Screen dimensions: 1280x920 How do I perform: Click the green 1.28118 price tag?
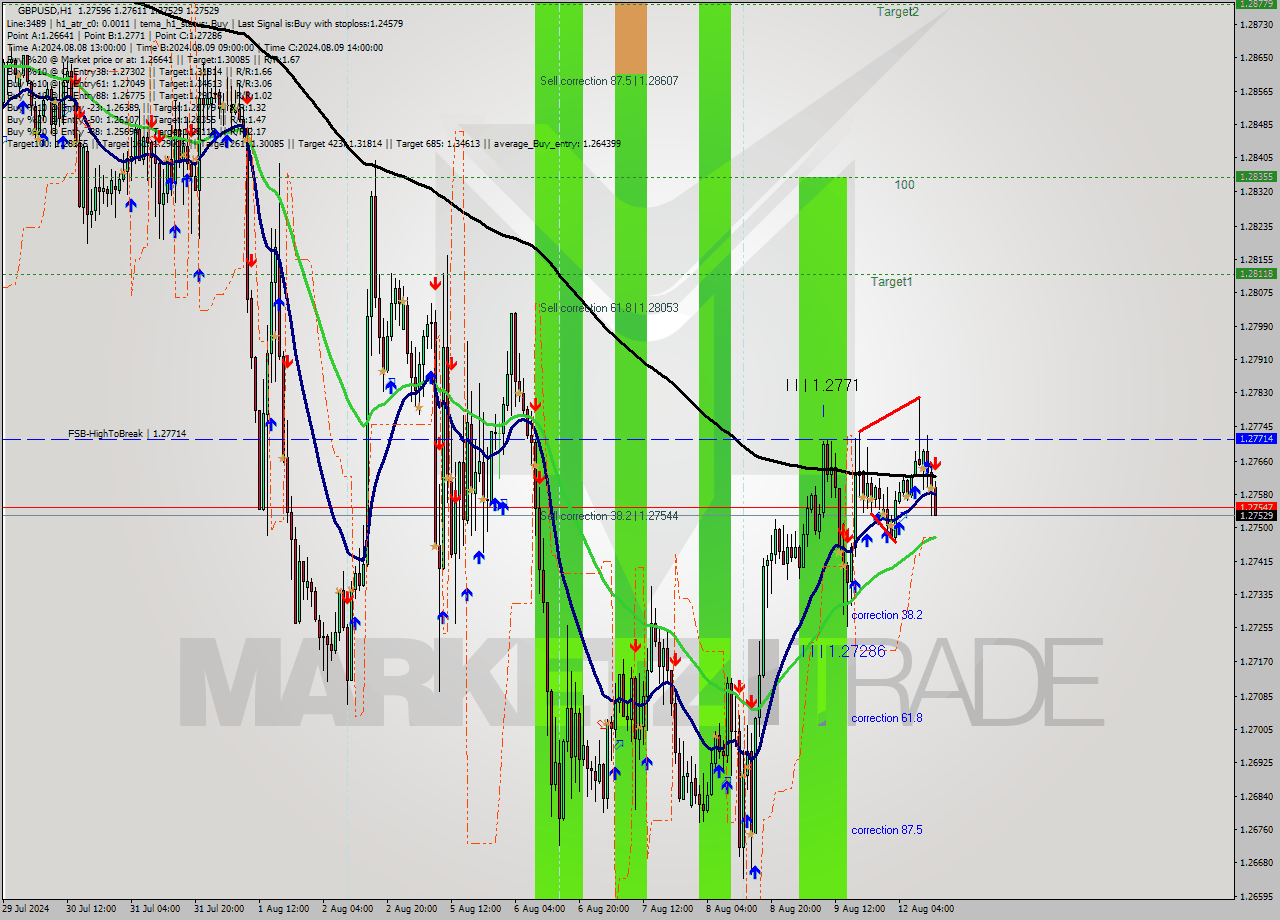[1256, 273]
